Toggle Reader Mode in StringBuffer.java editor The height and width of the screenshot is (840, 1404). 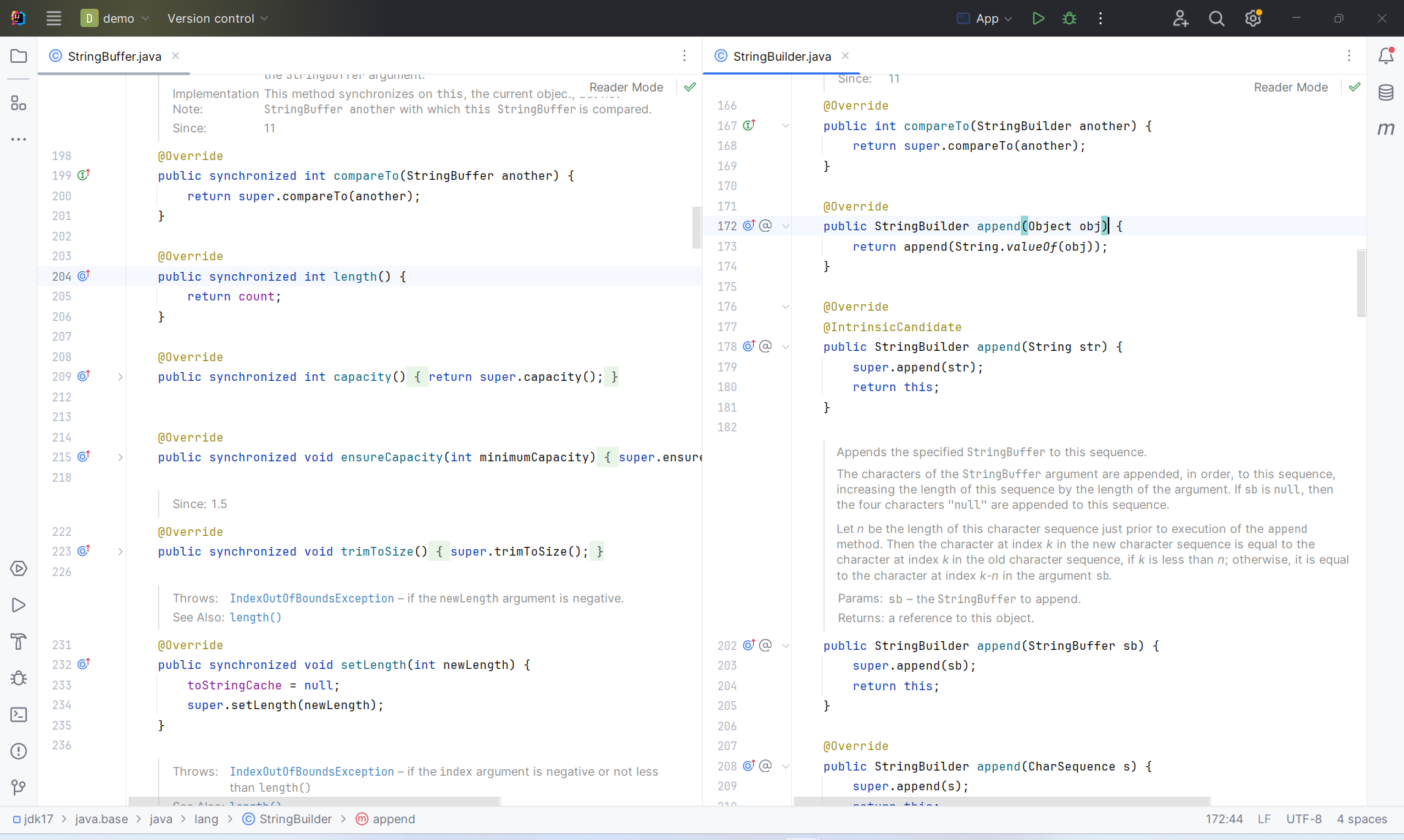[x=626, y=87]
